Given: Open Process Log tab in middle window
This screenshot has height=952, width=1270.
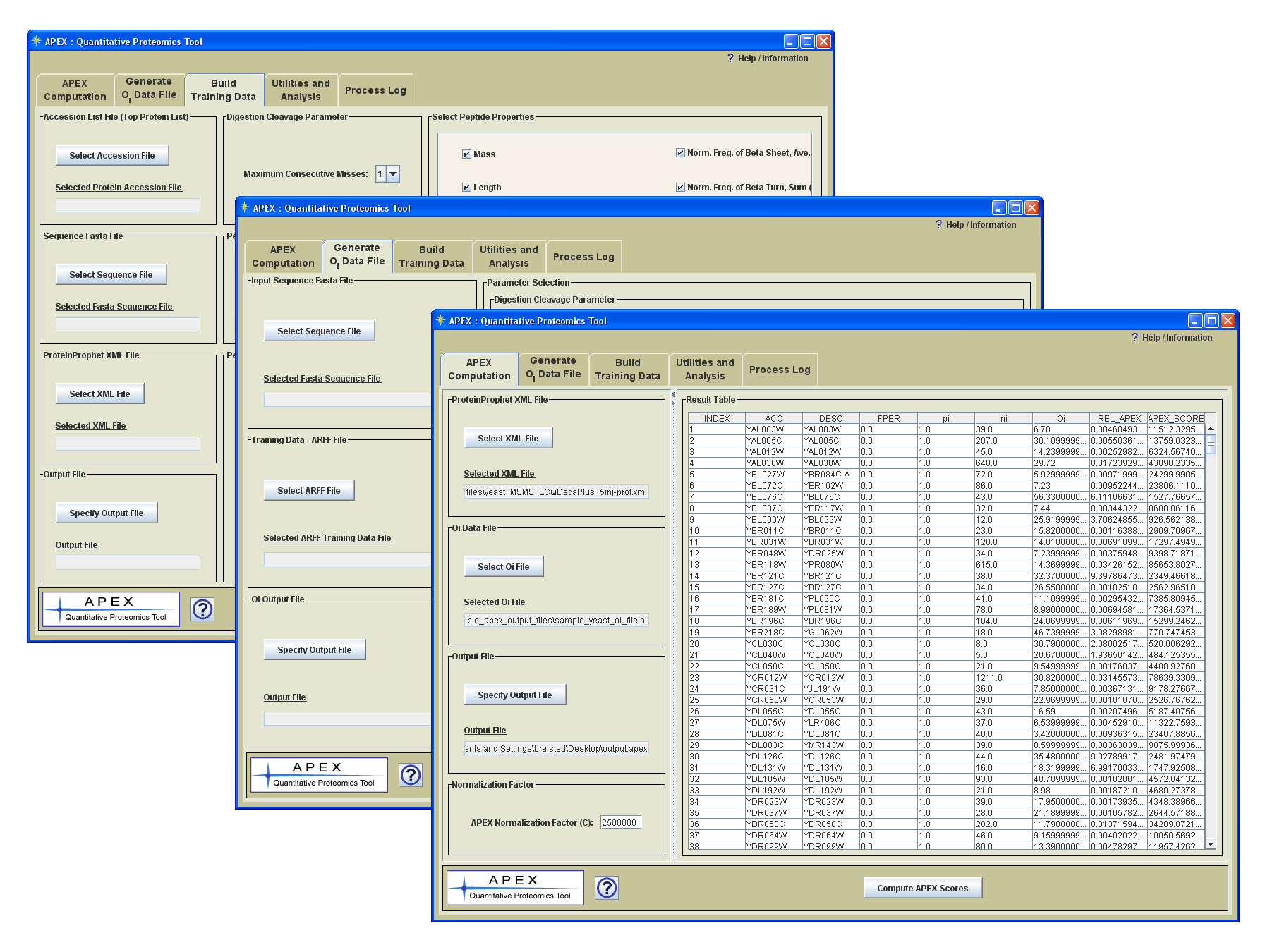Looking at the screenshot, I should [583, 257].
